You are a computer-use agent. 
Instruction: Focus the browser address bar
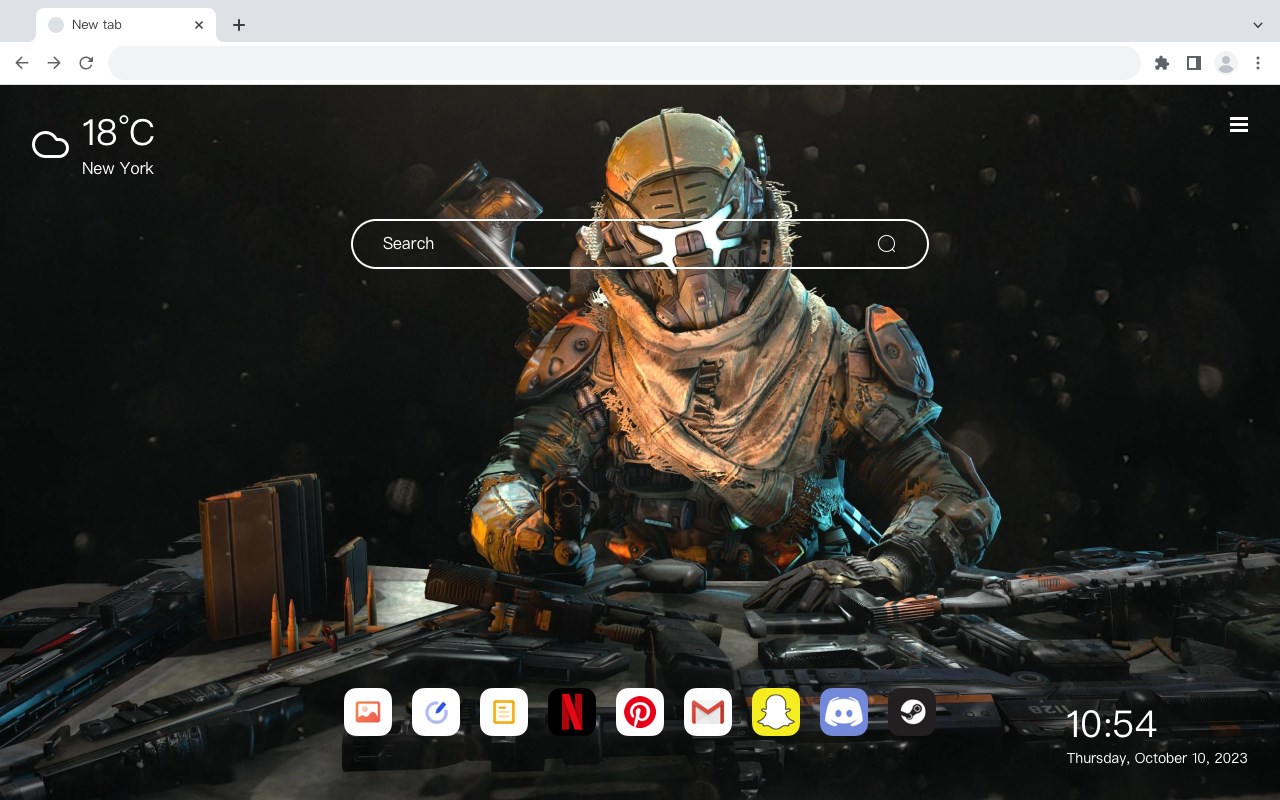[624, 63]
